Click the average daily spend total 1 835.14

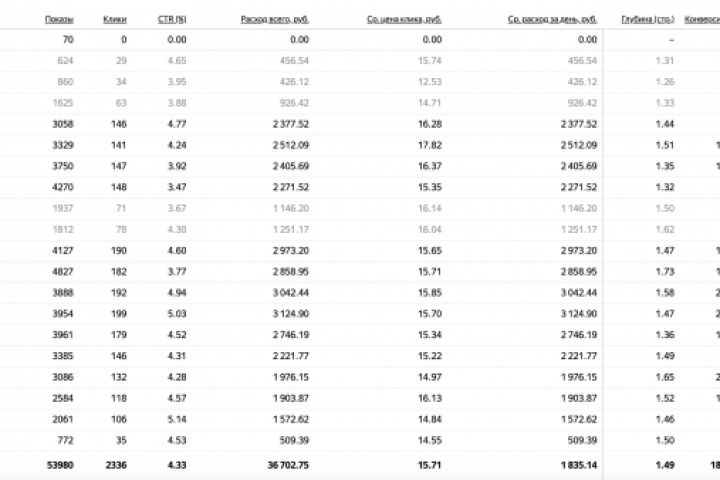(577, 464)
